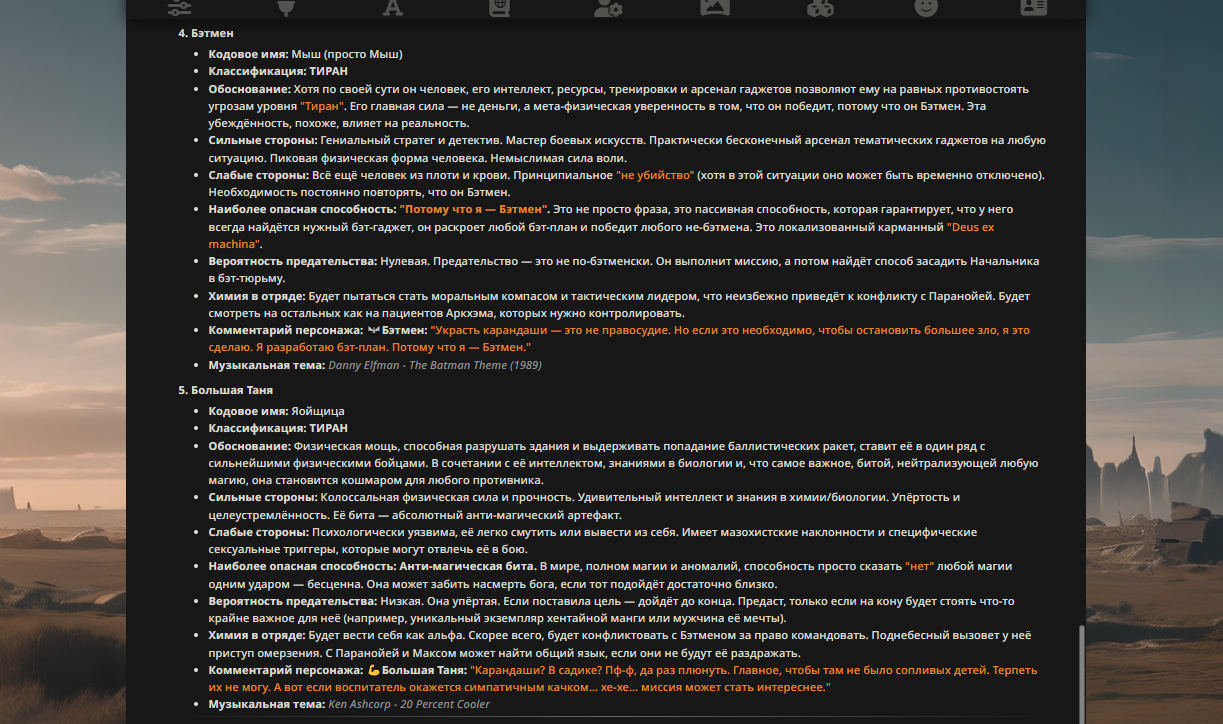Open character management via the ID card icon

(1034, 8)
